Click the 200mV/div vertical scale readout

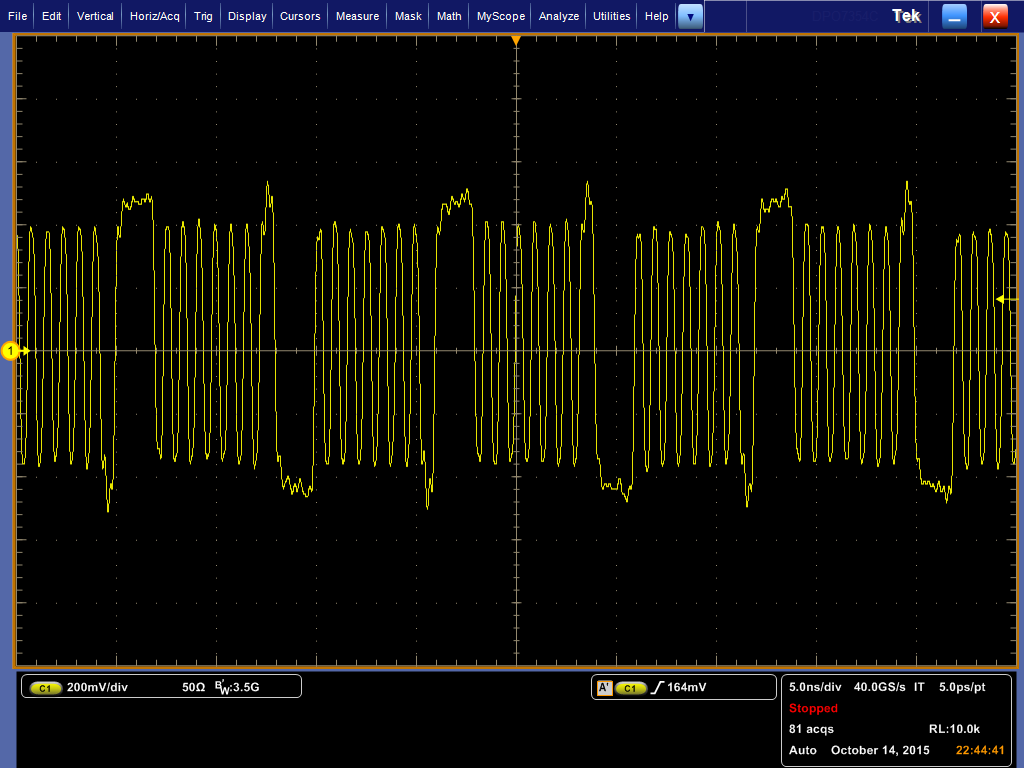click(x=97, y=688)
